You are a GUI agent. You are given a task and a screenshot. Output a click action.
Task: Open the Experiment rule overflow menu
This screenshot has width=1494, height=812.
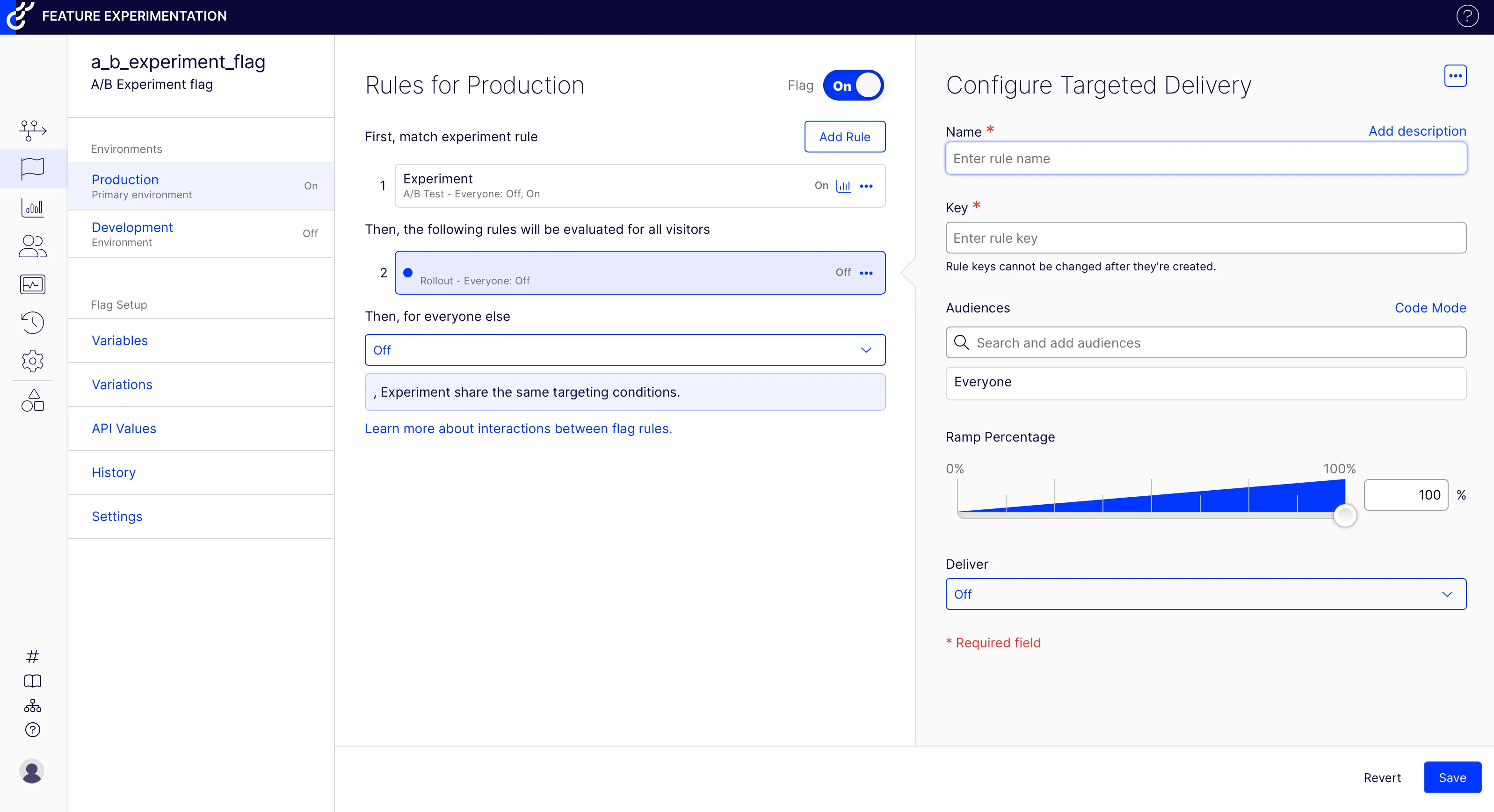coord(867,186)
